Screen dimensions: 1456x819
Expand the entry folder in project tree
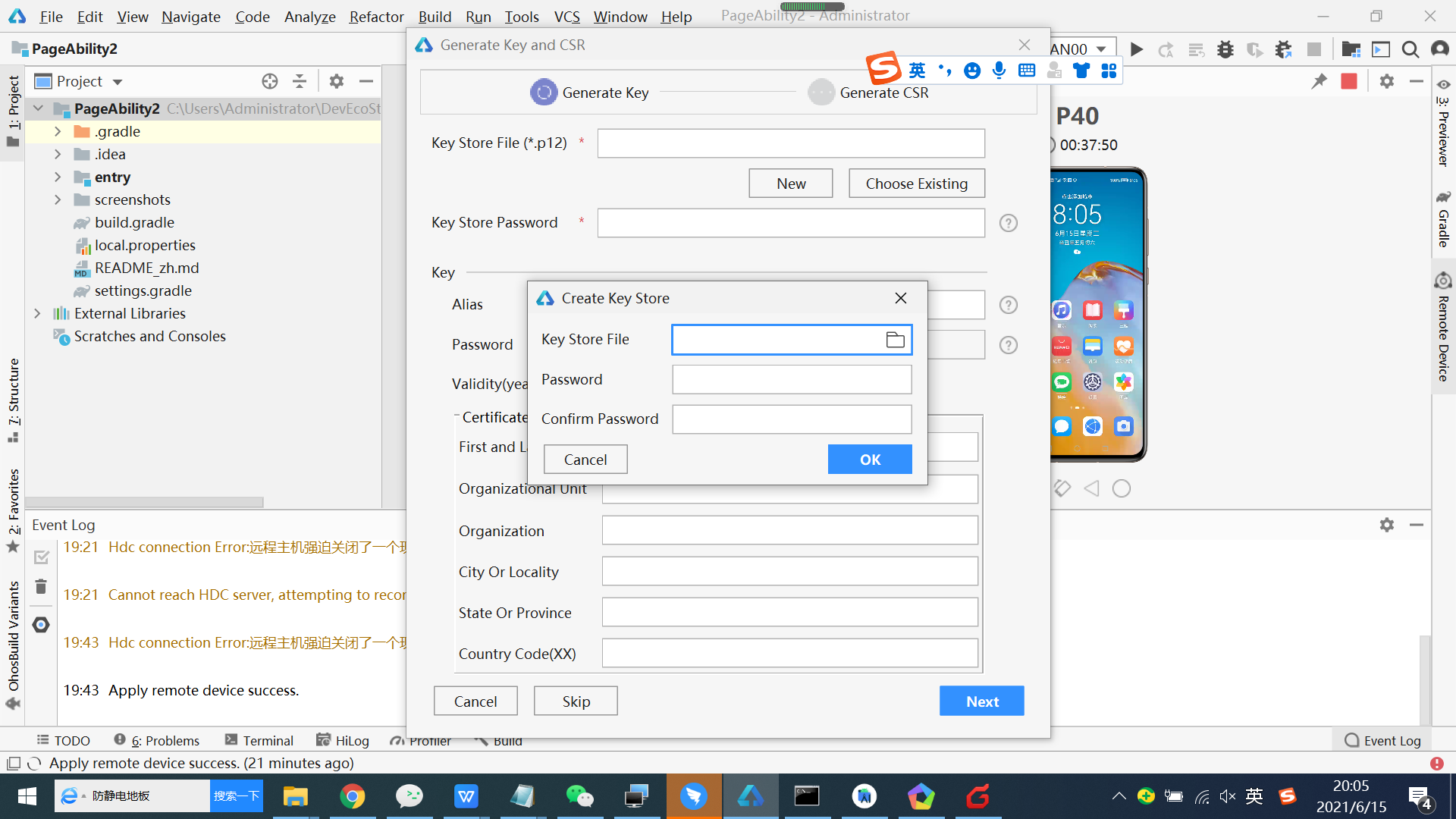[x=58, y=177]
